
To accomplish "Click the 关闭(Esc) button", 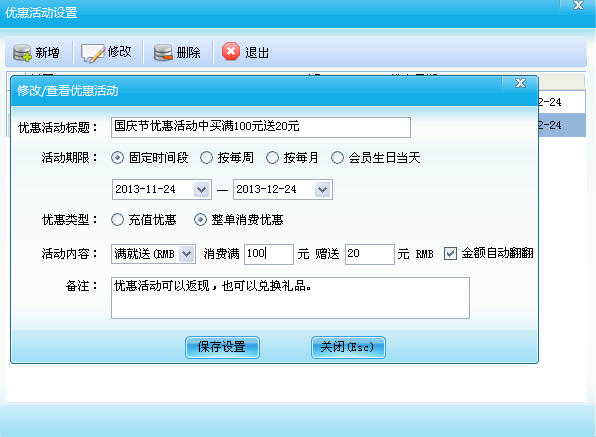I will 348,347.
